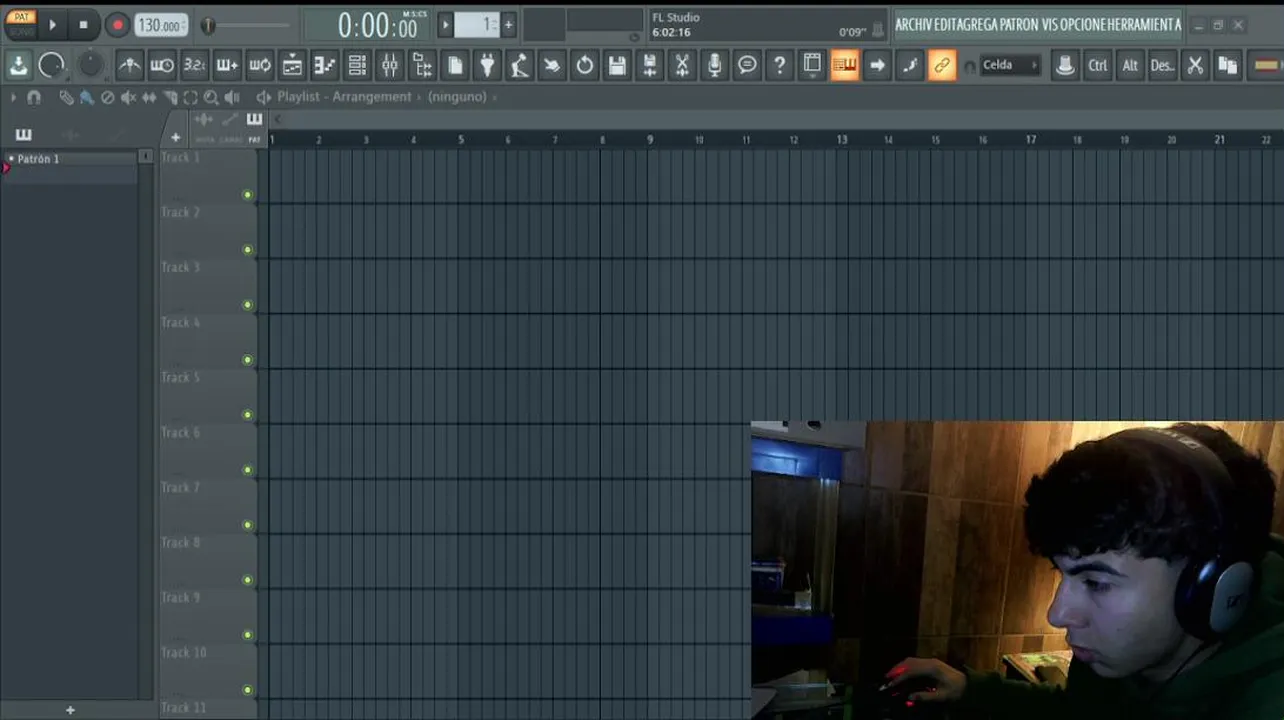This screenshot has height=720, width=1284.
Task: Click the red record button
Action: click(x=117, y=25)
